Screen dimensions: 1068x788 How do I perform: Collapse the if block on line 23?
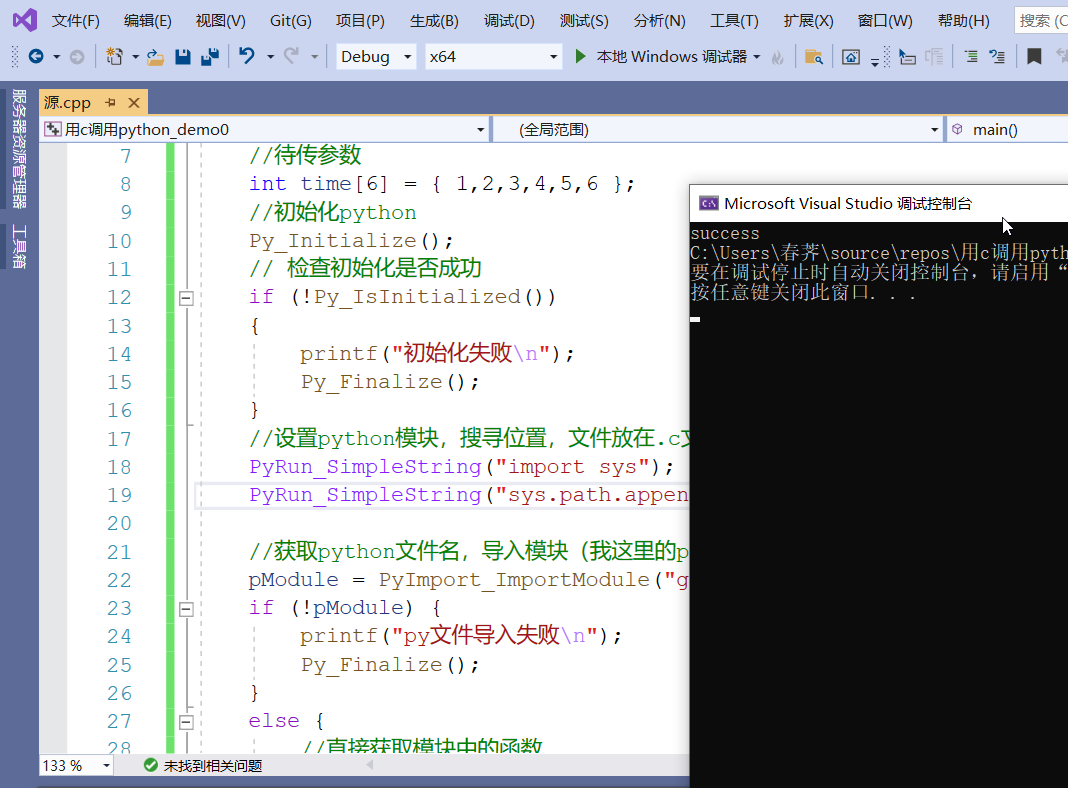[x=185, y=608]
